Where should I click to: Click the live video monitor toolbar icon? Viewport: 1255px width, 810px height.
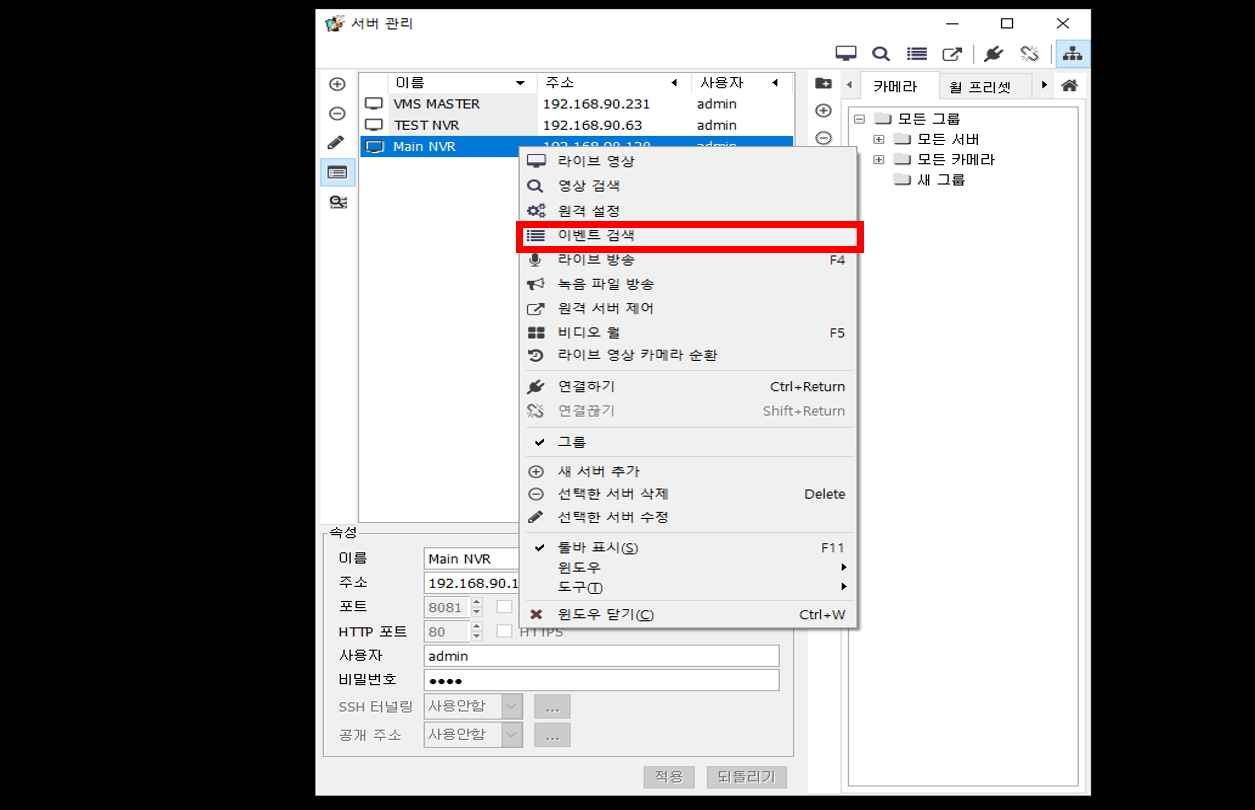coord(846,54)
